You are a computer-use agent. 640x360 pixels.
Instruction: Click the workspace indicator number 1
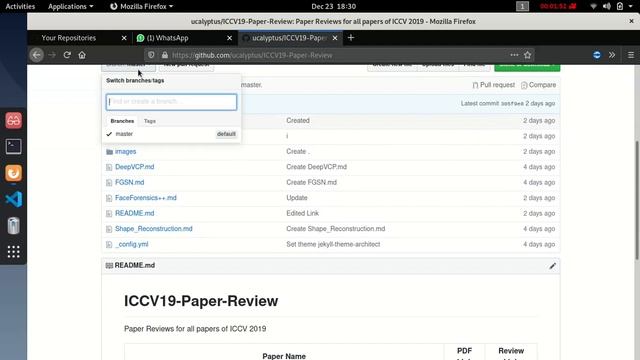click(522, 6)
